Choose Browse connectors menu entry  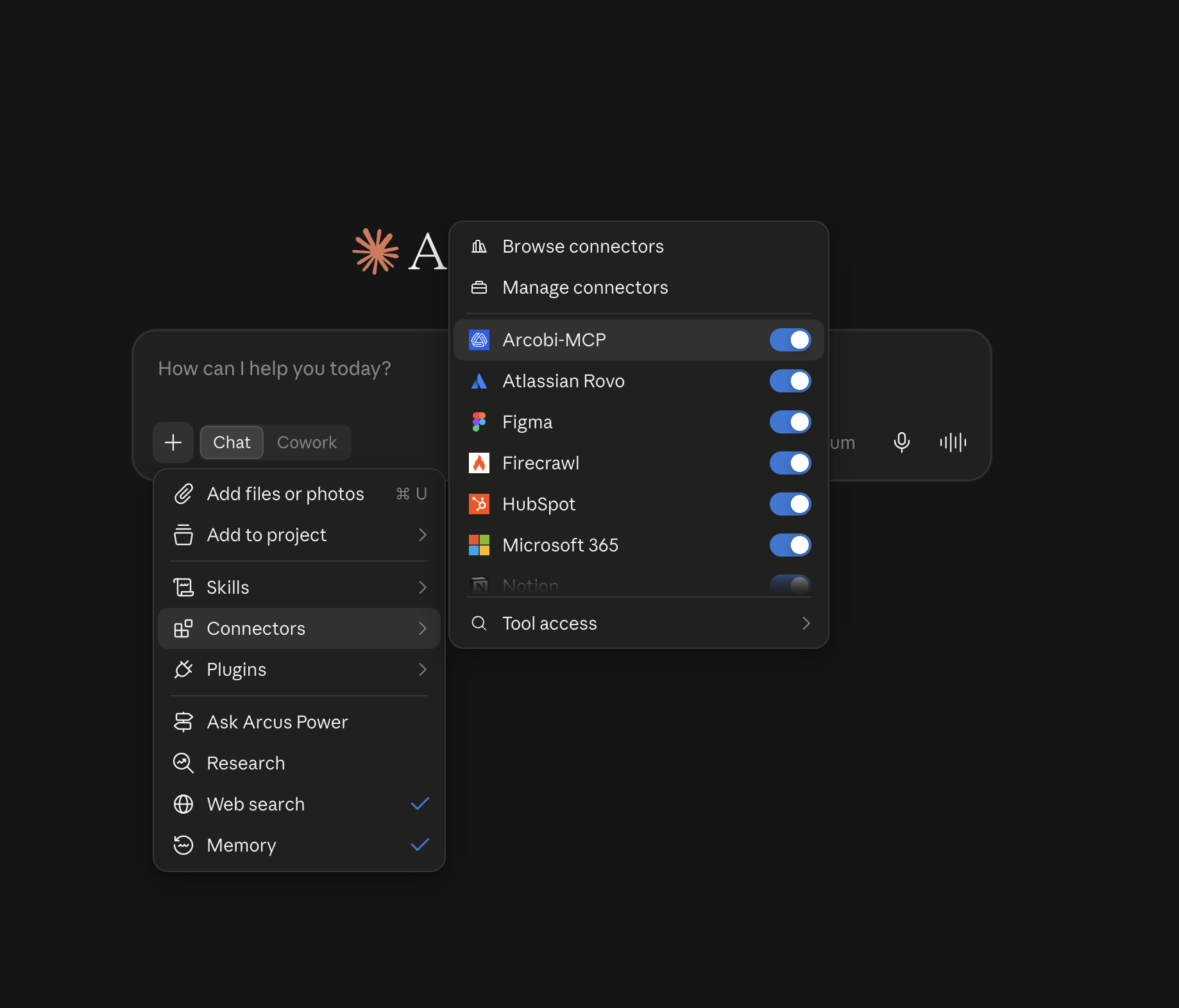click(x=638, y=246)
